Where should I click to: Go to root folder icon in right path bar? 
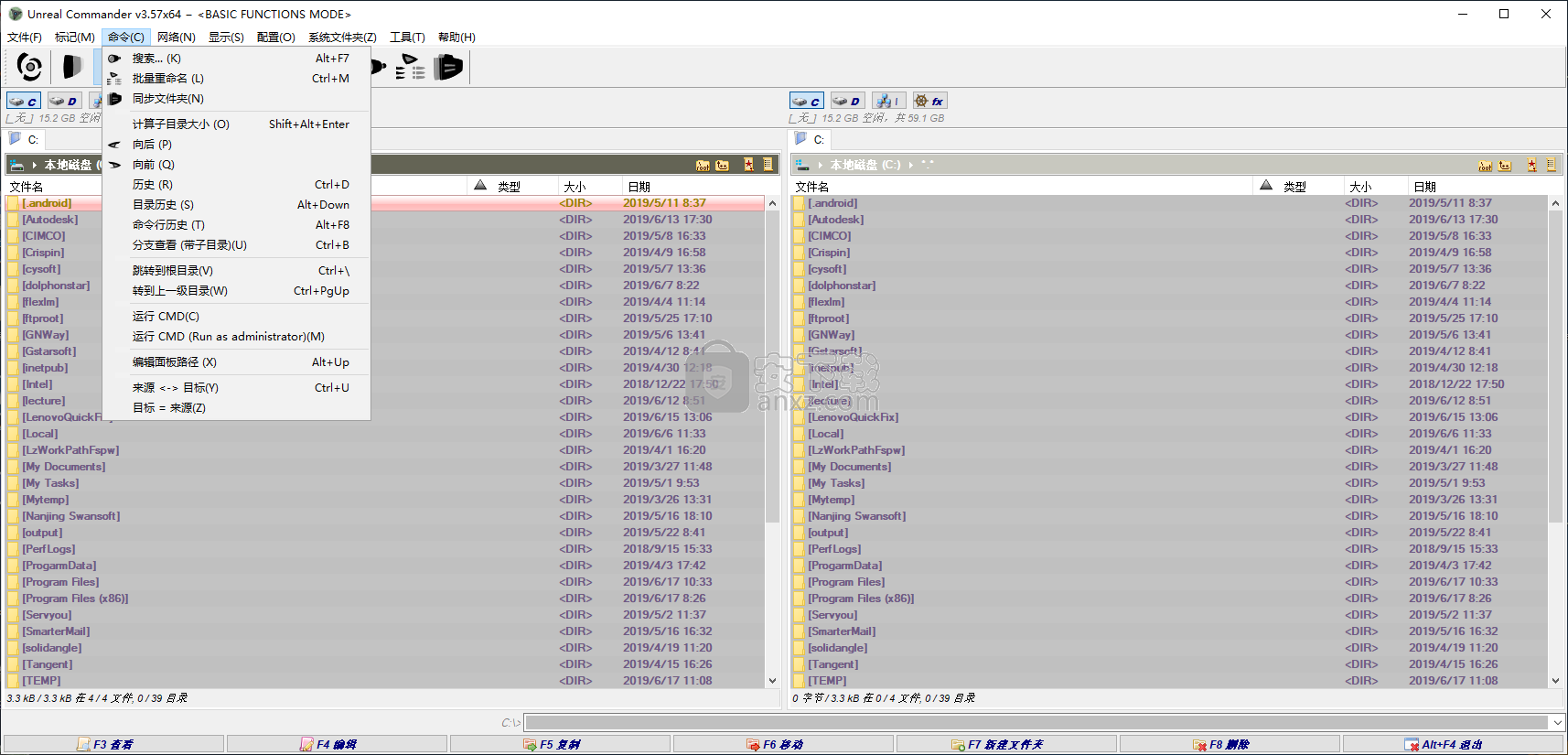[1486, 165]
